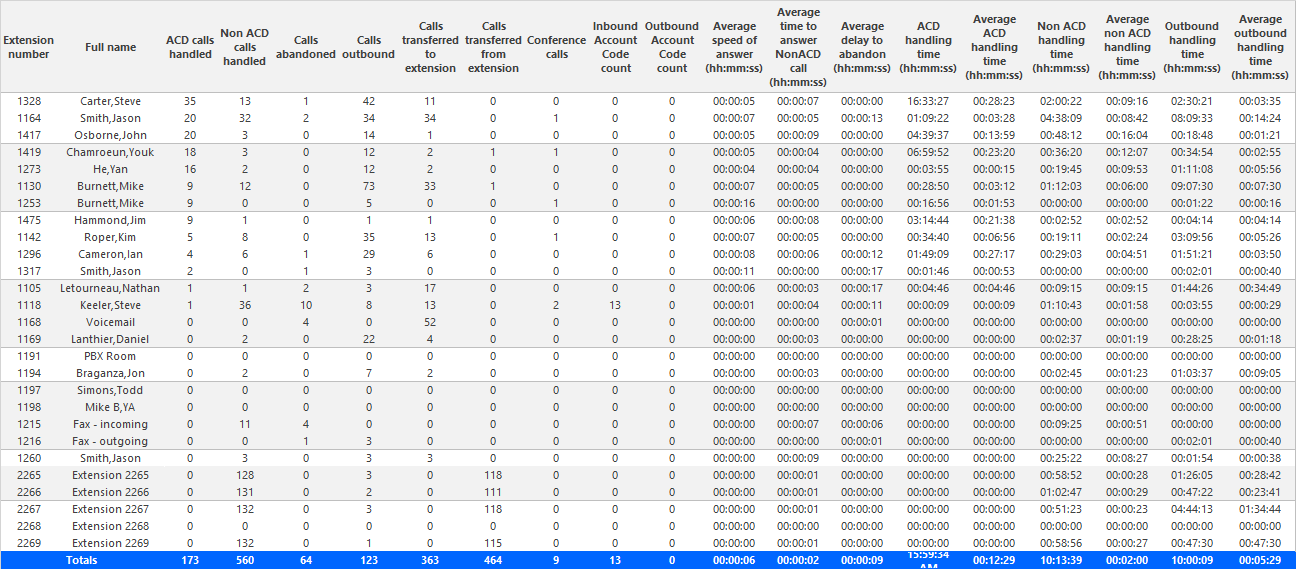Select the Conference calls column header

tap(556, 47)
